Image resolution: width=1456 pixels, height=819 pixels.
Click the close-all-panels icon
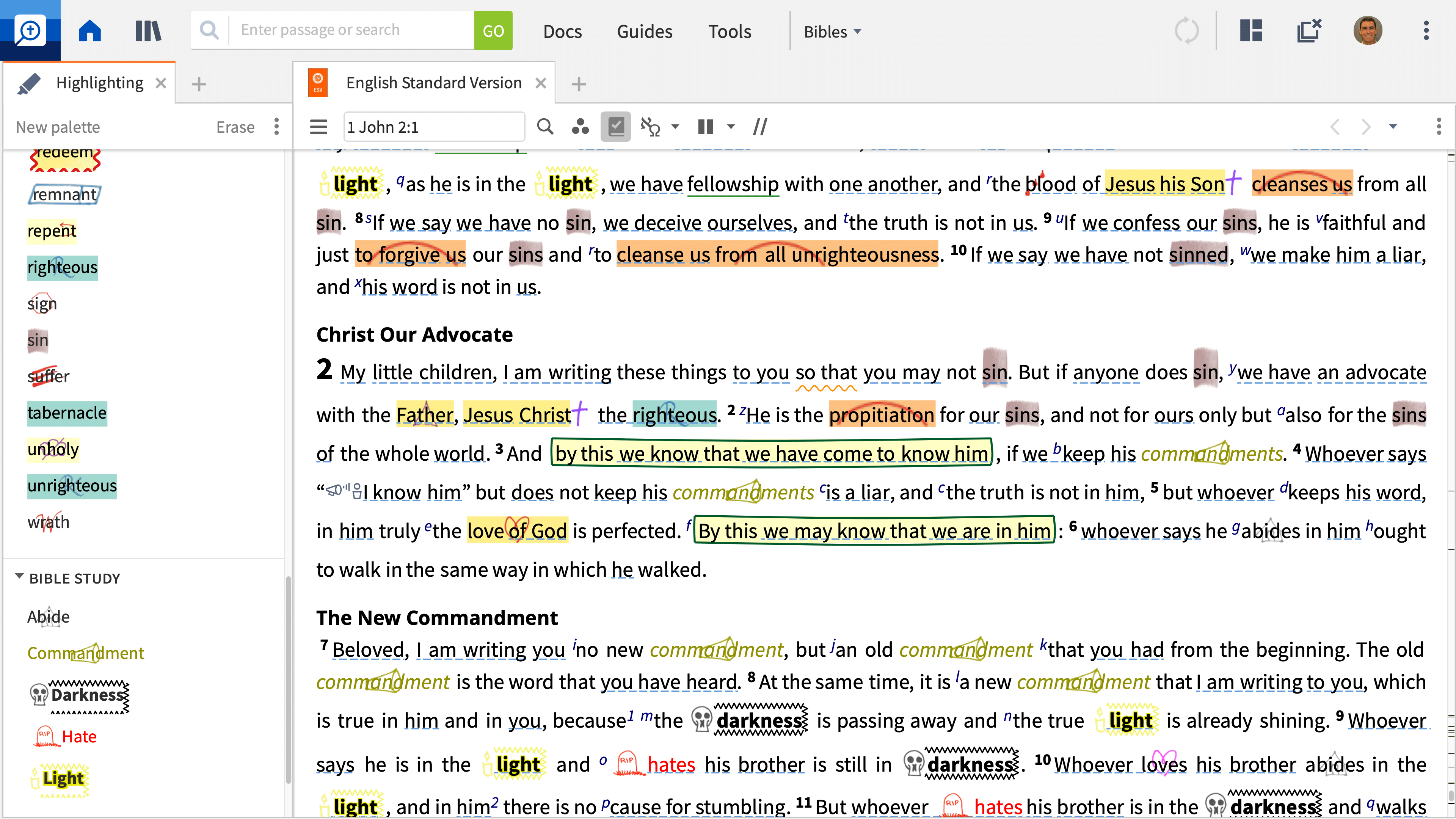tap(1309, 30)
